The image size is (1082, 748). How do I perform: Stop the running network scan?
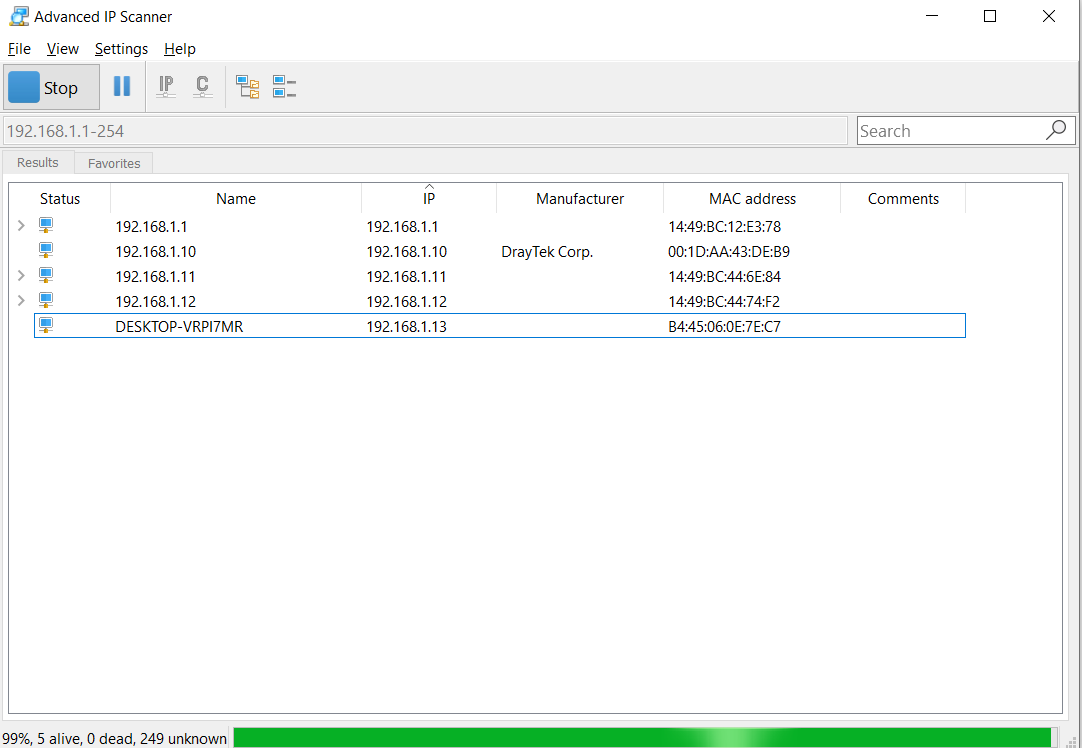click(x=52, y=88)
